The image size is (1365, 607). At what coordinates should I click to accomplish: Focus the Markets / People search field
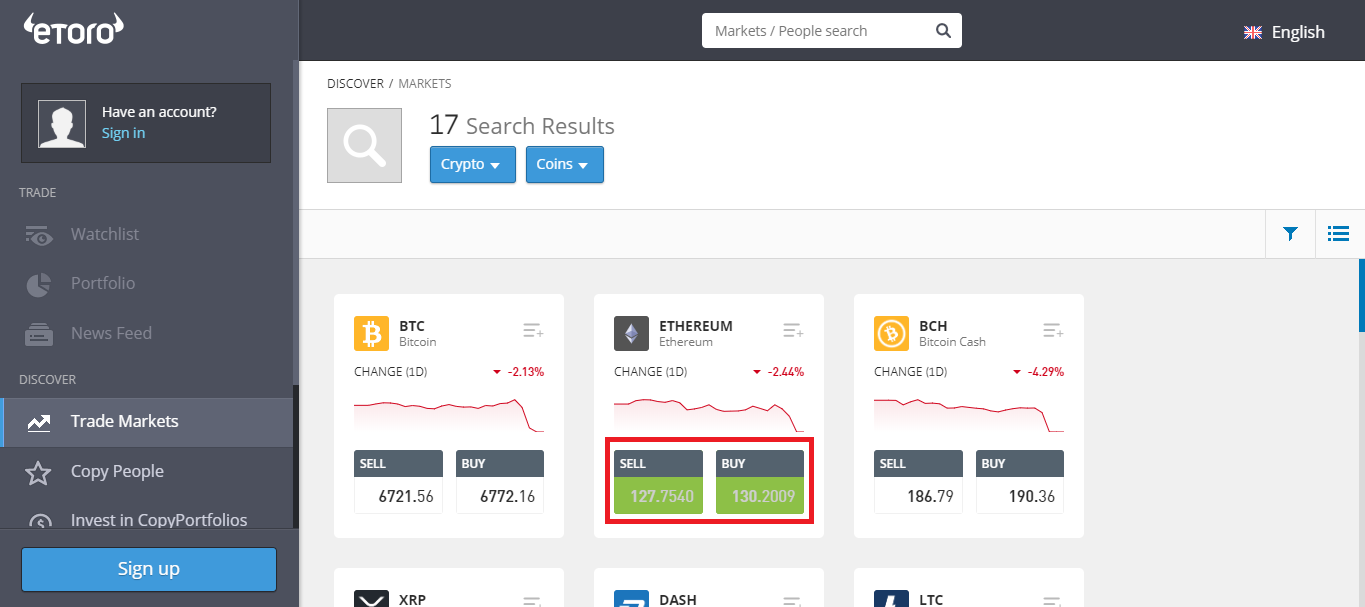[818, 31]
